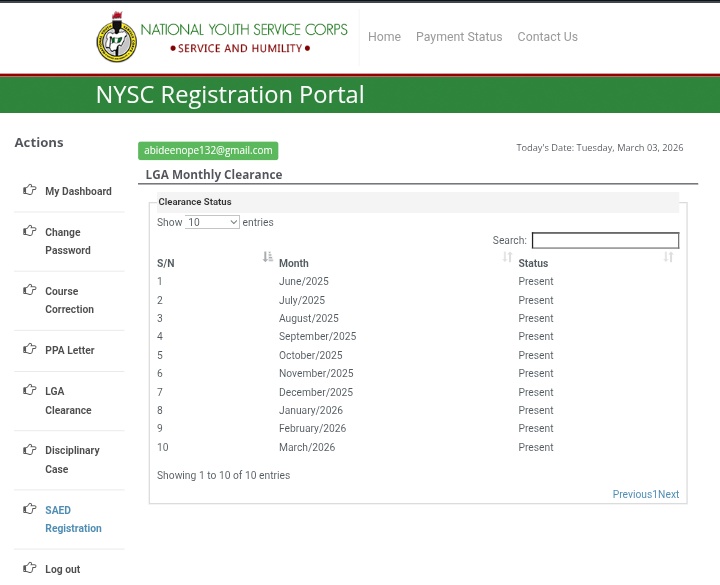Select the July/2025 month cell
Image resolution: width=720 pixels, height=585 pixels.
click(x=302, y=300)
